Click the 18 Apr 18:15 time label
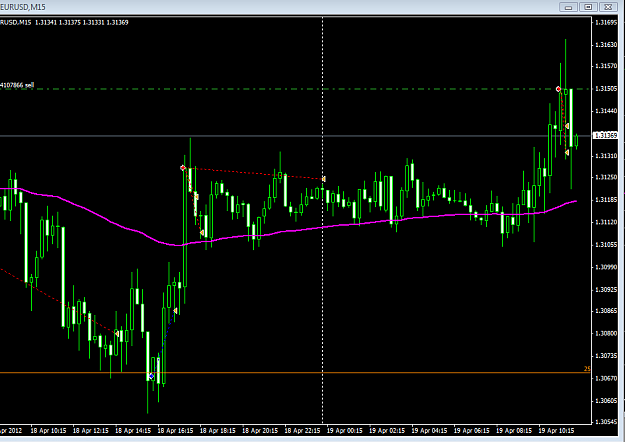Image resolution: width=625 pixels, height=442 pixels. (x=218, y=430)
